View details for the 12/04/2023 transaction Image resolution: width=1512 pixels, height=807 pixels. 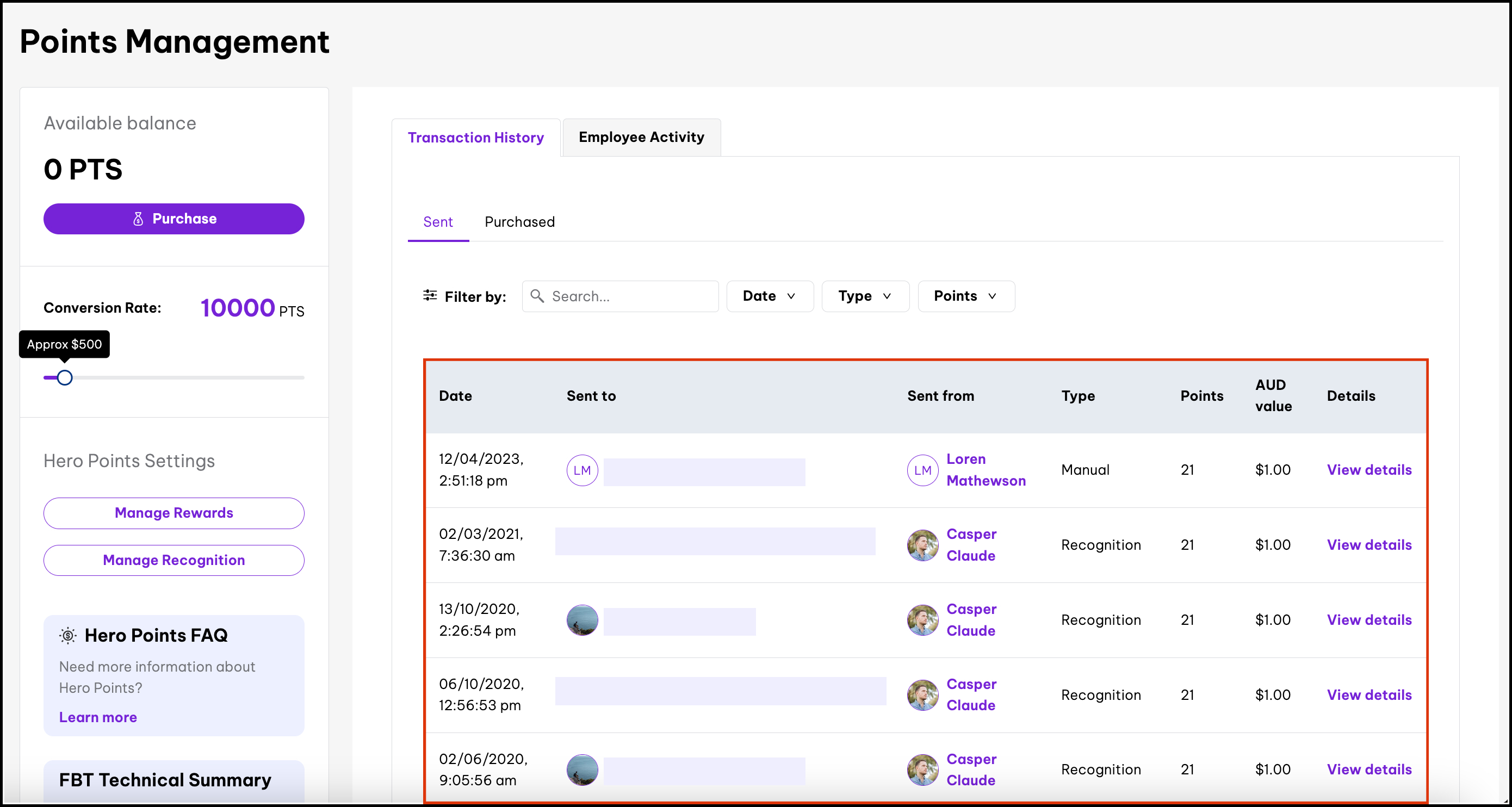point(1369,470)
